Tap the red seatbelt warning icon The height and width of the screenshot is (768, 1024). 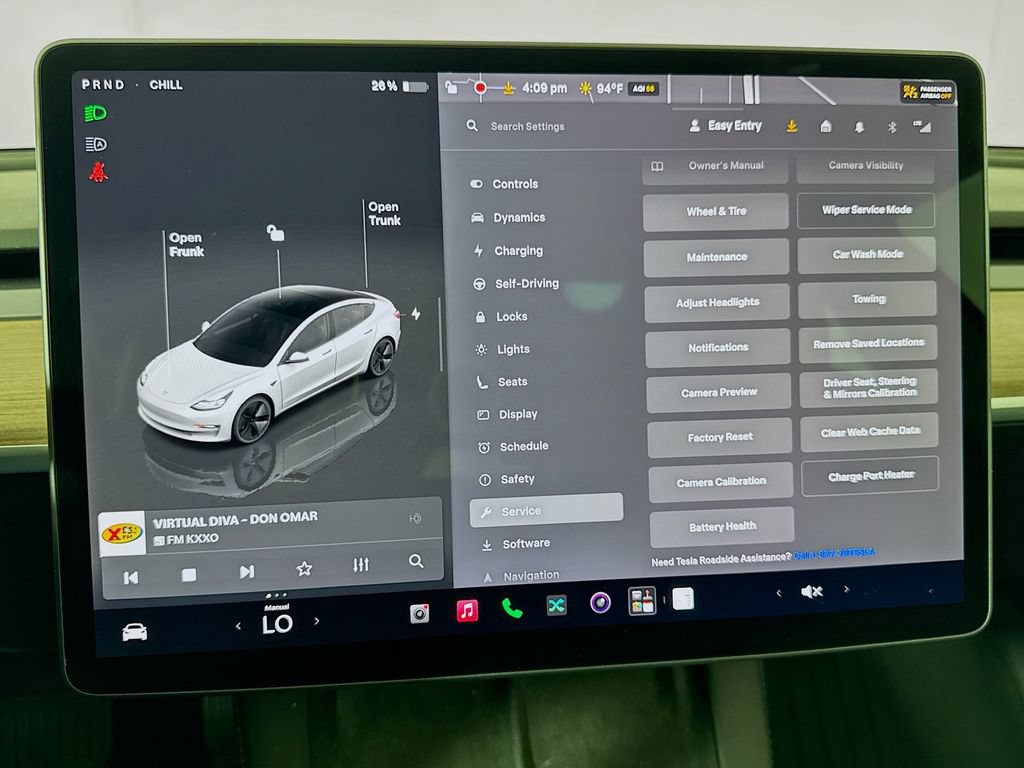(98, 172)
